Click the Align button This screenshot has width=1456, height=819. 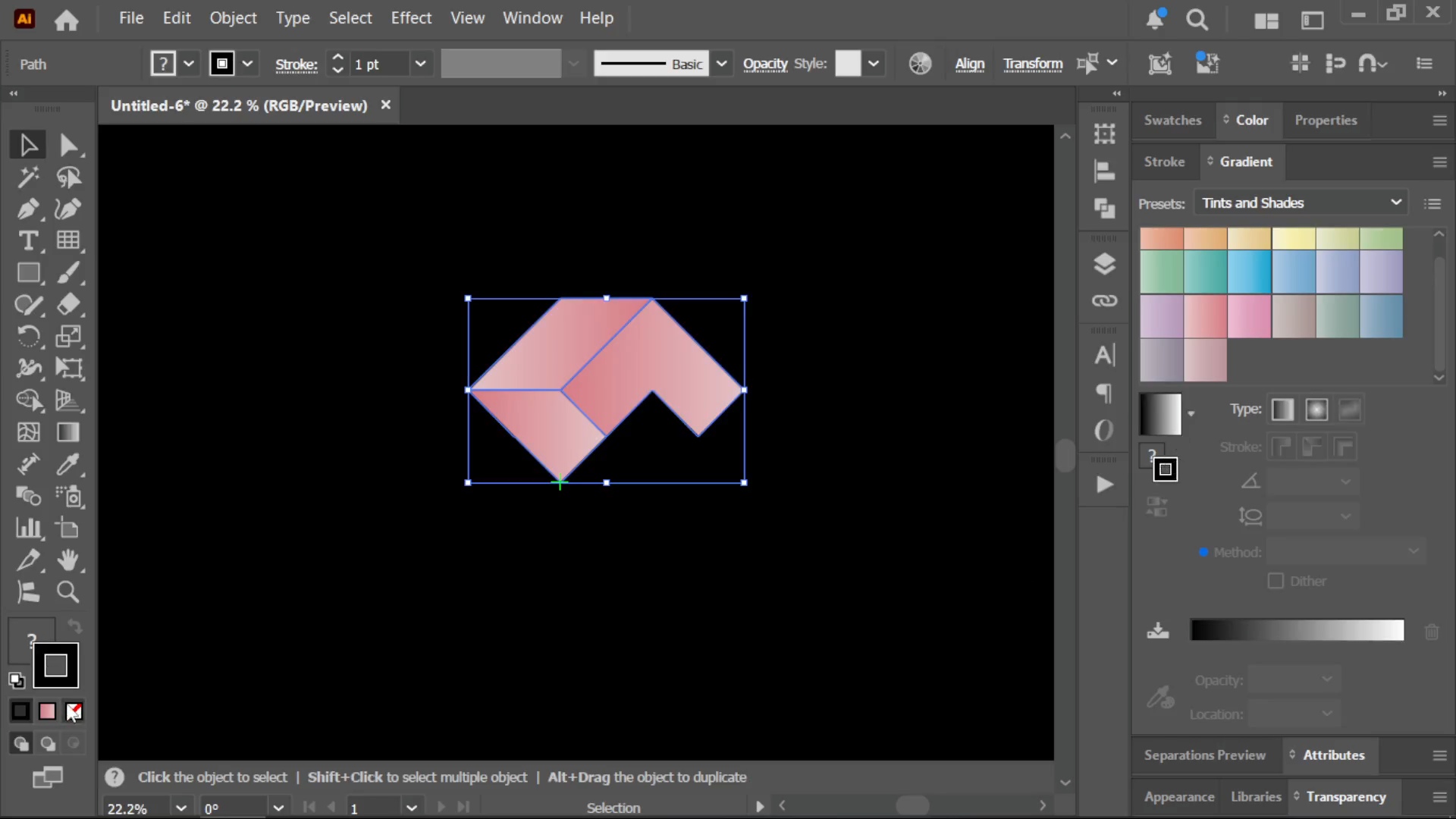[970, 64]
